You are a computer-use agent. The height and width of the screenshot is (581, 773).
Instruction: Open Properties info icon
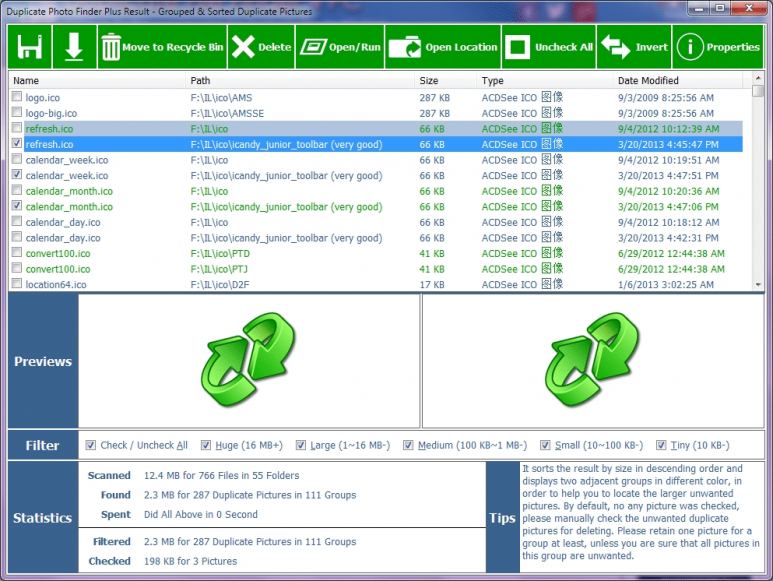pyautogui.click(x=690, y=47)
